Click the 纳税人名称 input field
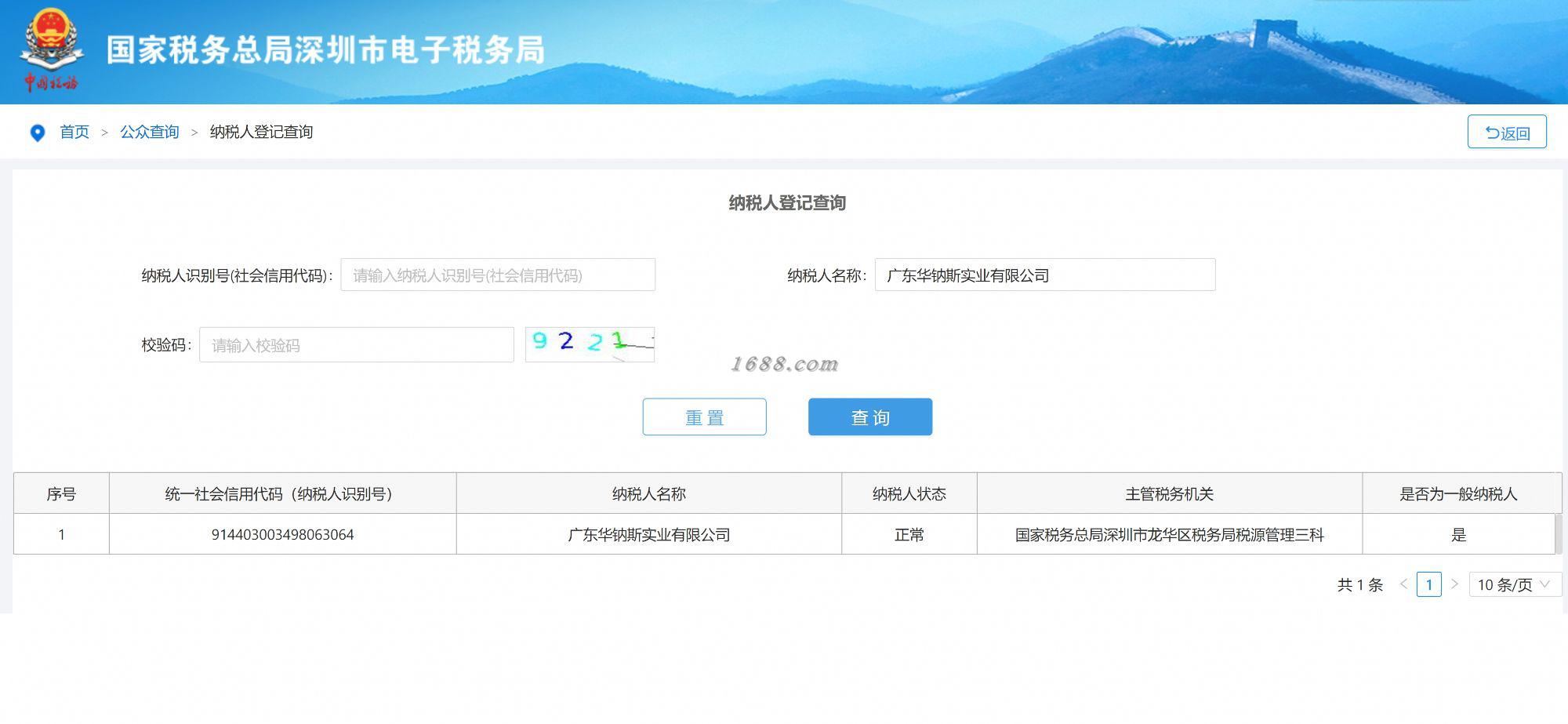 click(1045, 275)
